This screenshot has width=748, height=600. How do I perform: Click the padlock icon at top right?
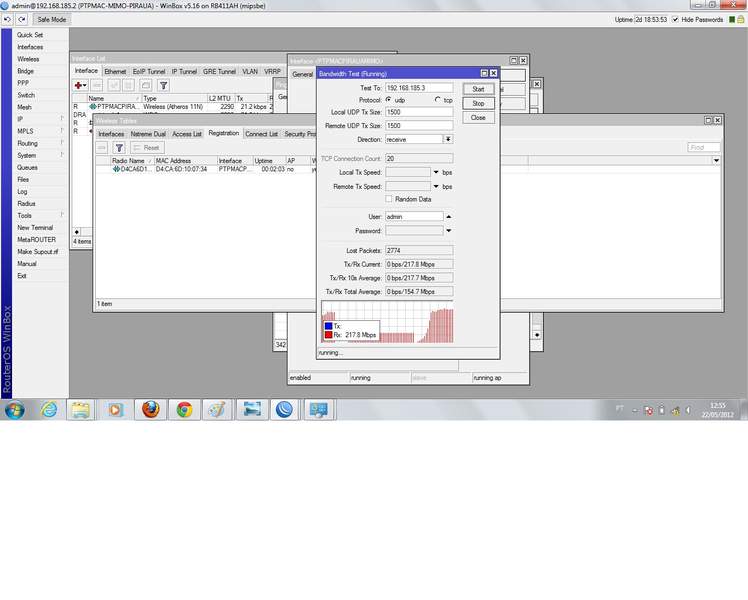tap(741, 20)
